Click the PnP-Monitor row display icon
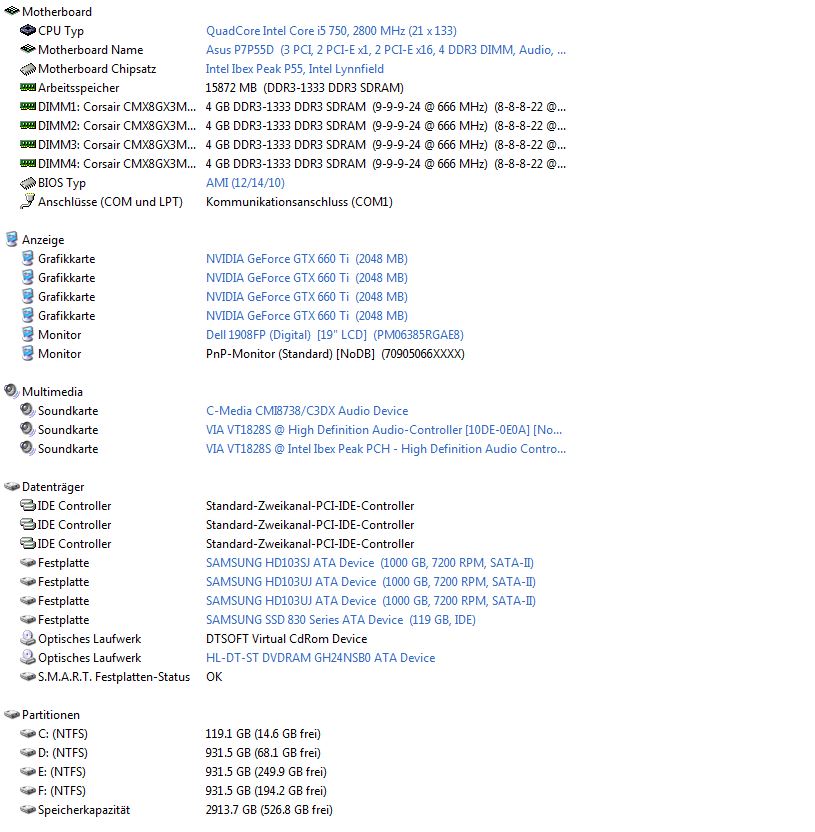Screen dimensions: 815x832 click(x=28, y=353)
